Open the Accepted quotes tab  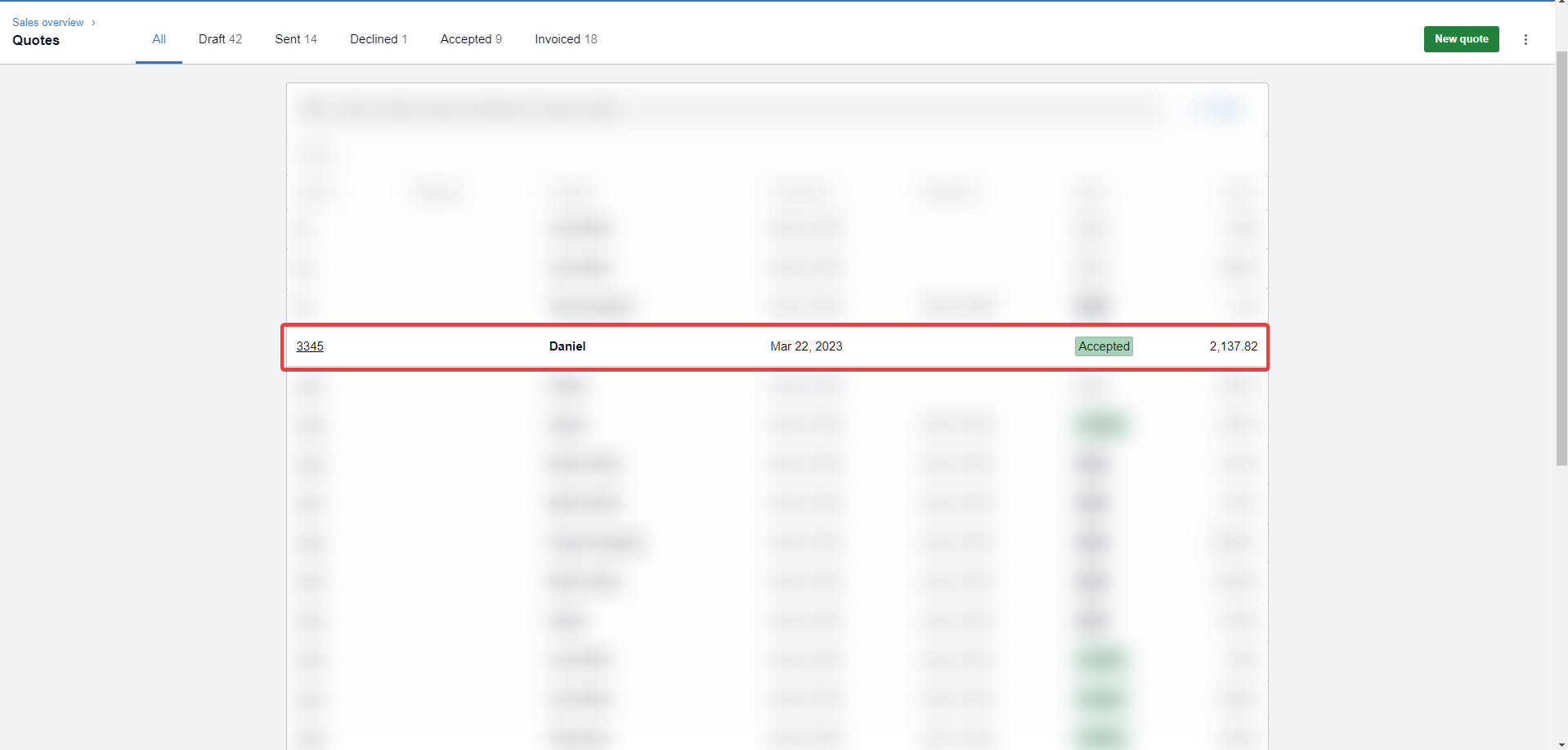click(471, 39)
